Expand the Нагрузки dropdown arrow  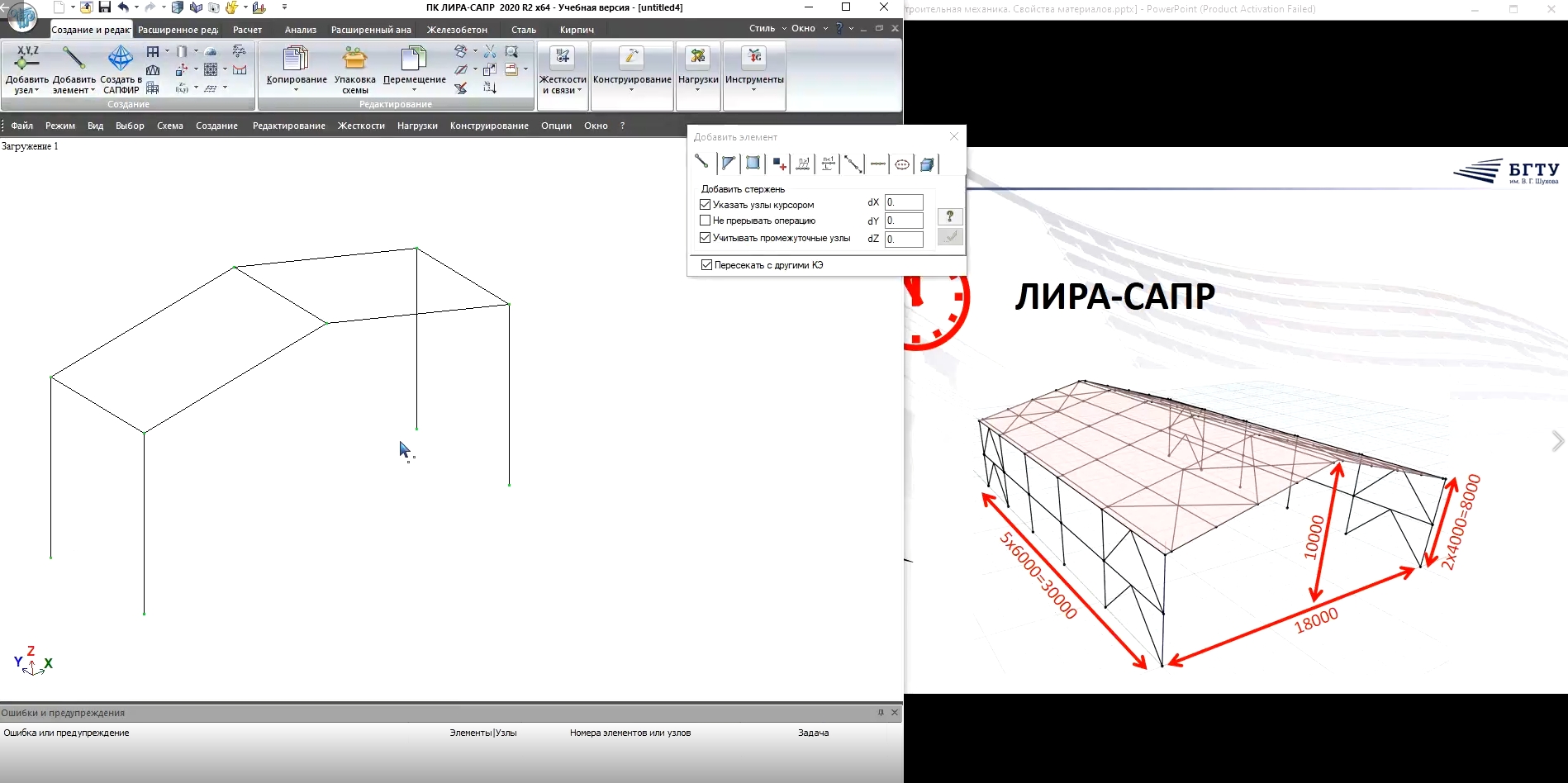click(697, 89)
